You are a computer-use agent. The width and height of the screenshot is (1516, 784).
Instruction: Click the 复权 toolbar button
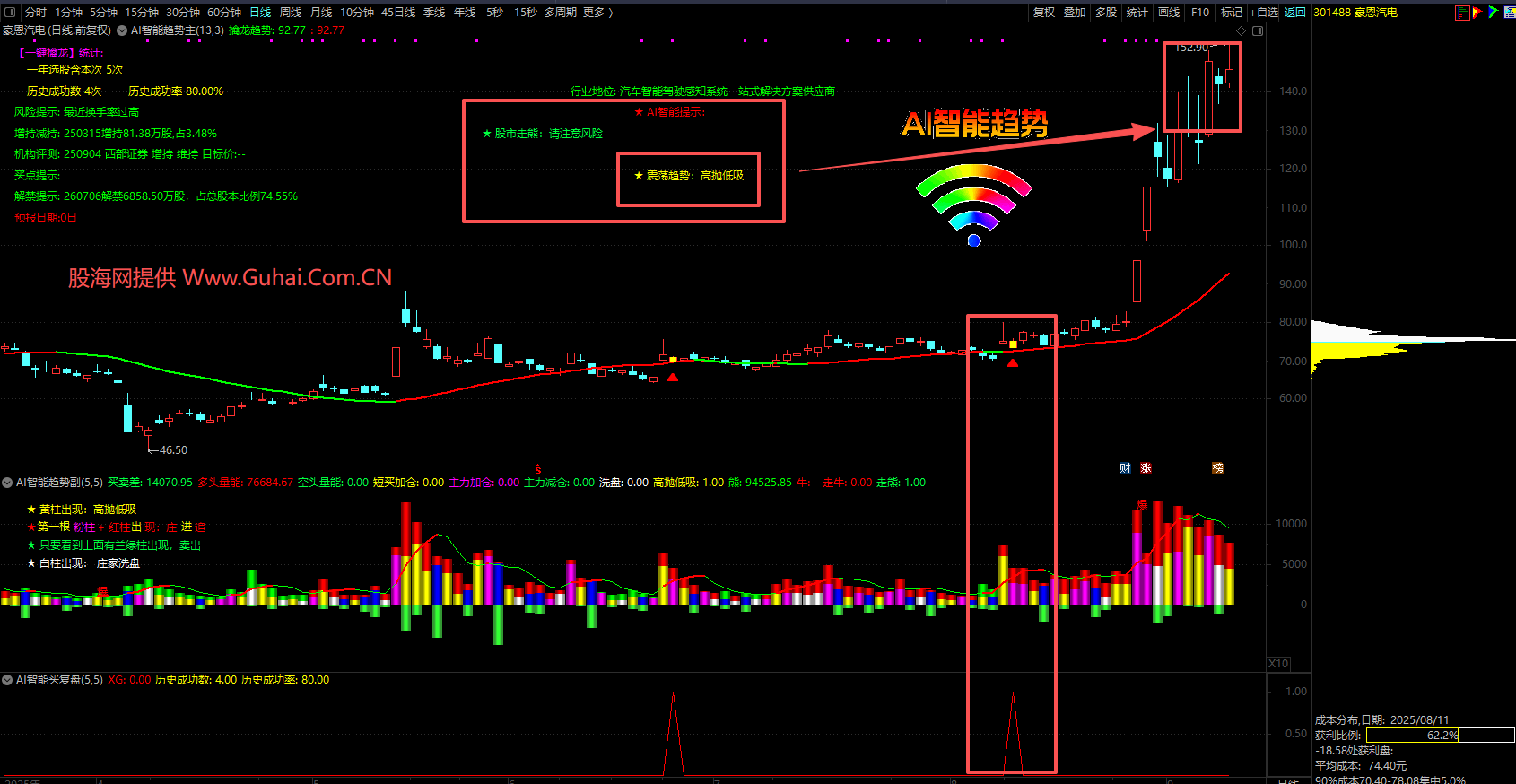pos(1044,13)
